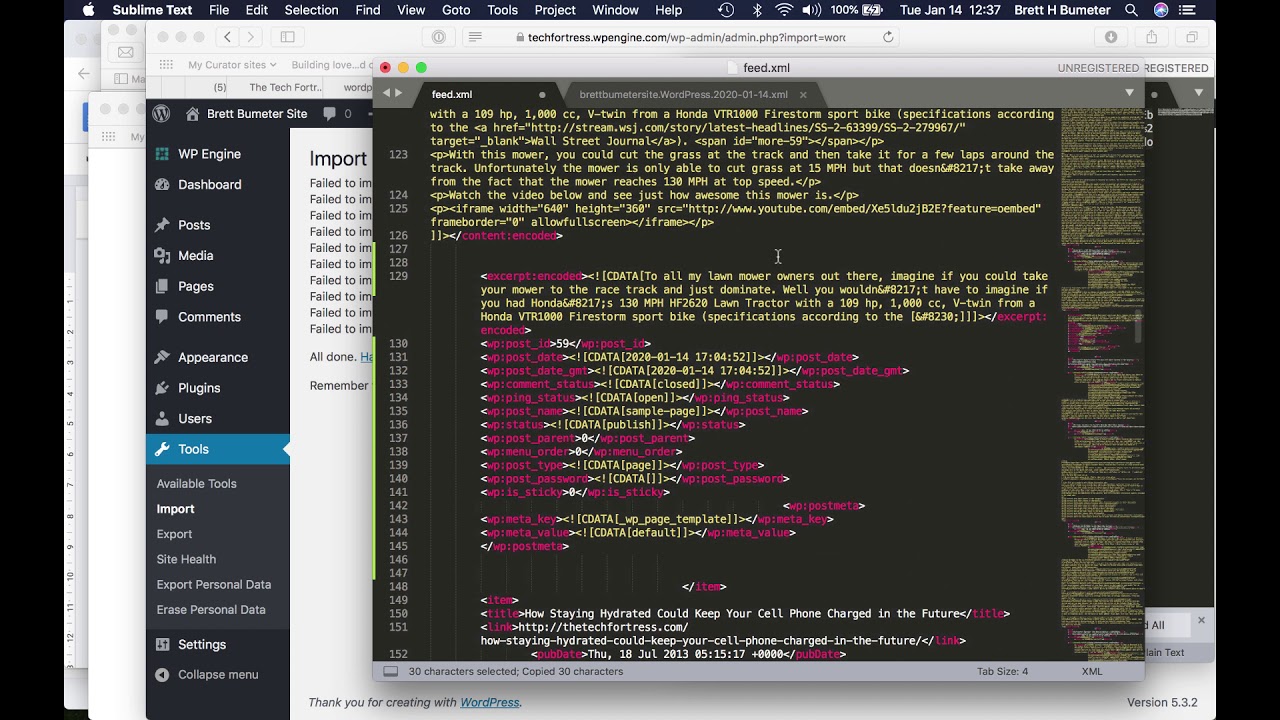Toggle the Sublime Text side bar icon
This screenshot has height=720, width=1280.
391,672
